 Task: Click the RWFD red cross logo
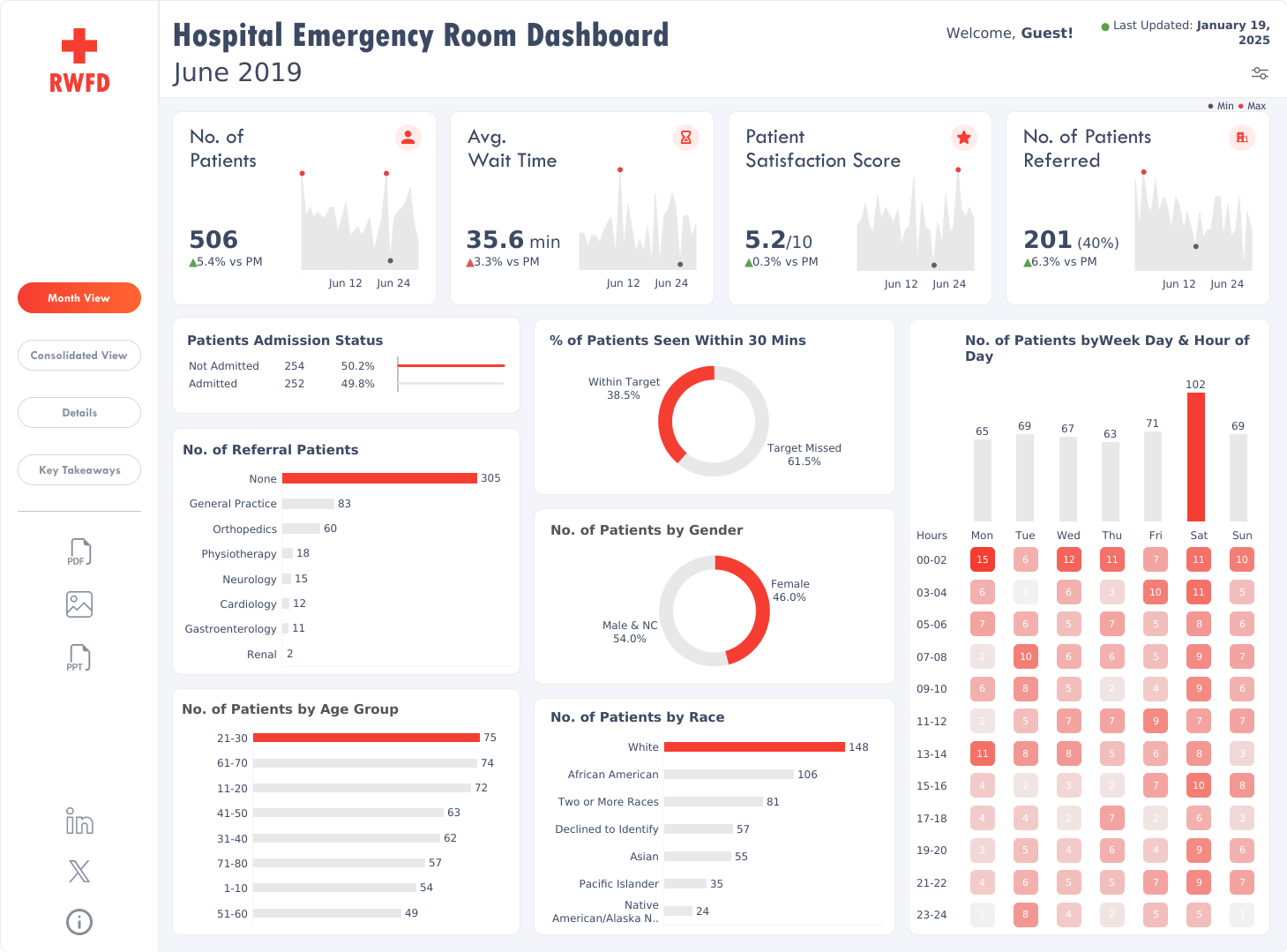click(x=79, y=60)
